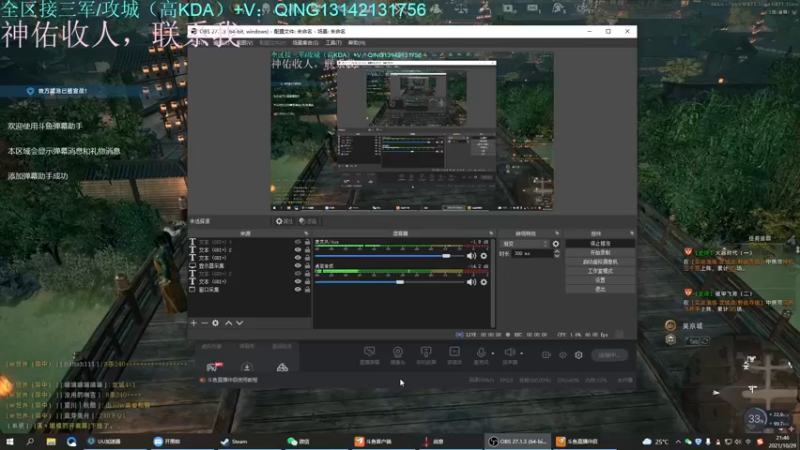
Task: Click the mixer panel vertical scrollbar
Action: (x=492, y=282)
